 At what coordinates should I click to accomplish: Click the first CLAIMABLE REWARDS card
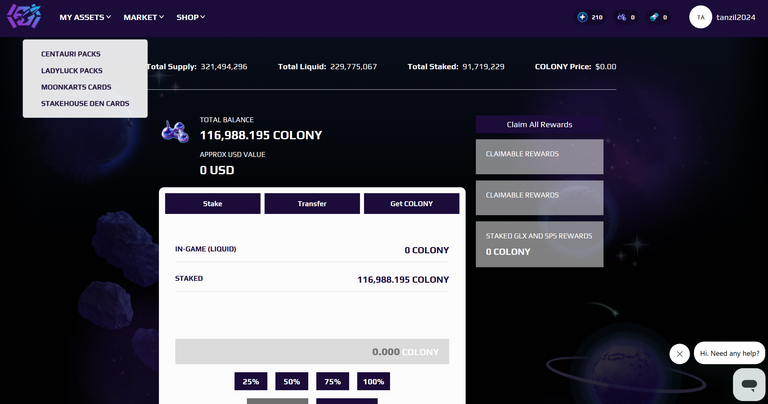(539, 157)
